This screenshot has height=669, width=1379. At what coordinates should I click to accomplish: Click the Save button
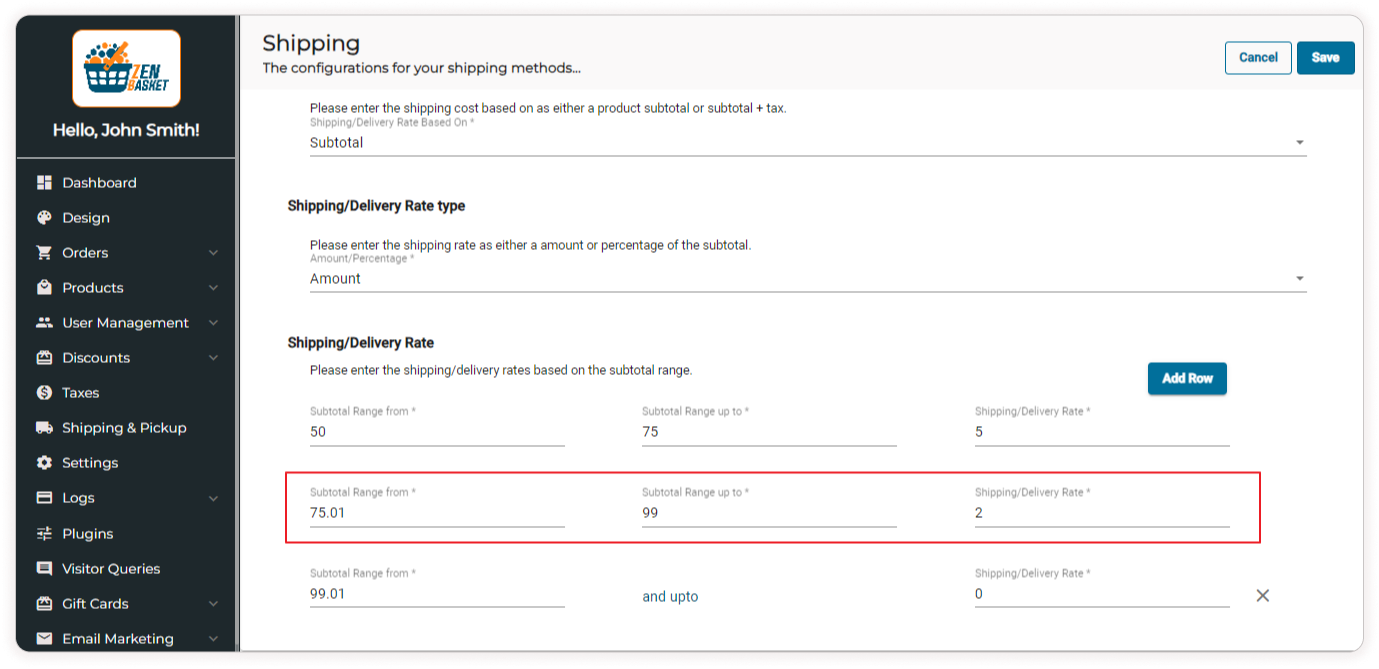(x=1325, y=58)
